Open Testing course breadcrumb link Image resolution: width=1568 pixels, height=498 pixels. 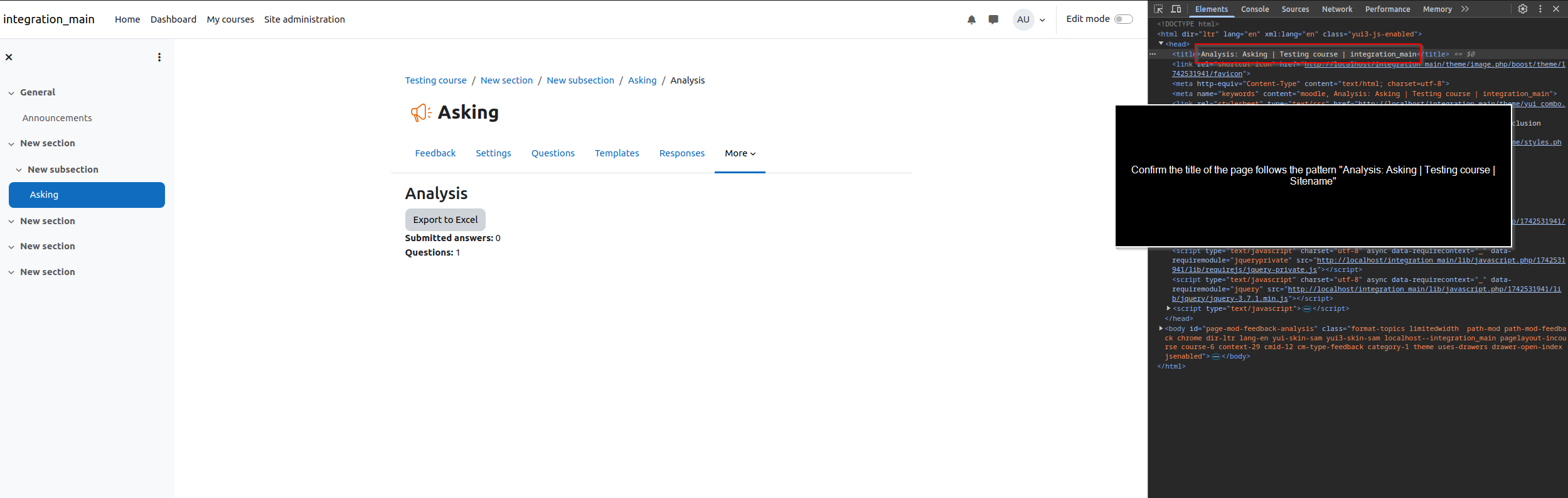(x=435, y=80)
